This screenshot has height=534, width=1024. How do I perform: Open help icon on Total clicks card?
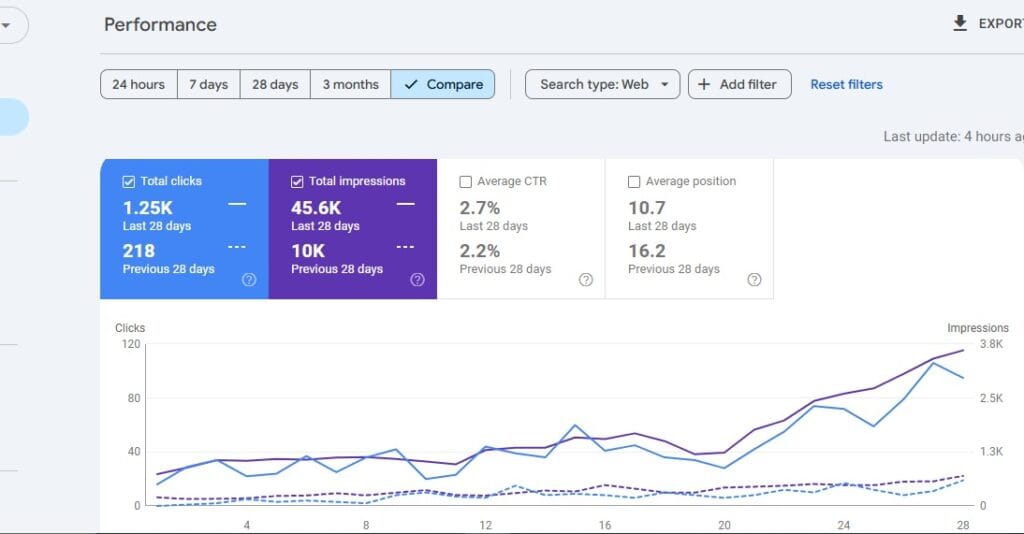pos(249,280)
